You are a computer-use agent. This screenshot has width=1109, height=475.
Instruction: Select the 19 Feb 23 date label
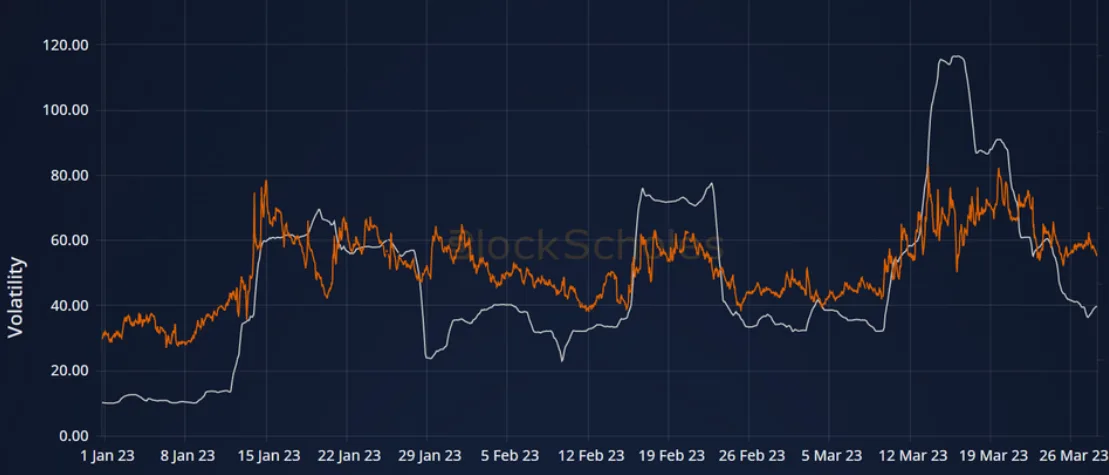[669, 455]
